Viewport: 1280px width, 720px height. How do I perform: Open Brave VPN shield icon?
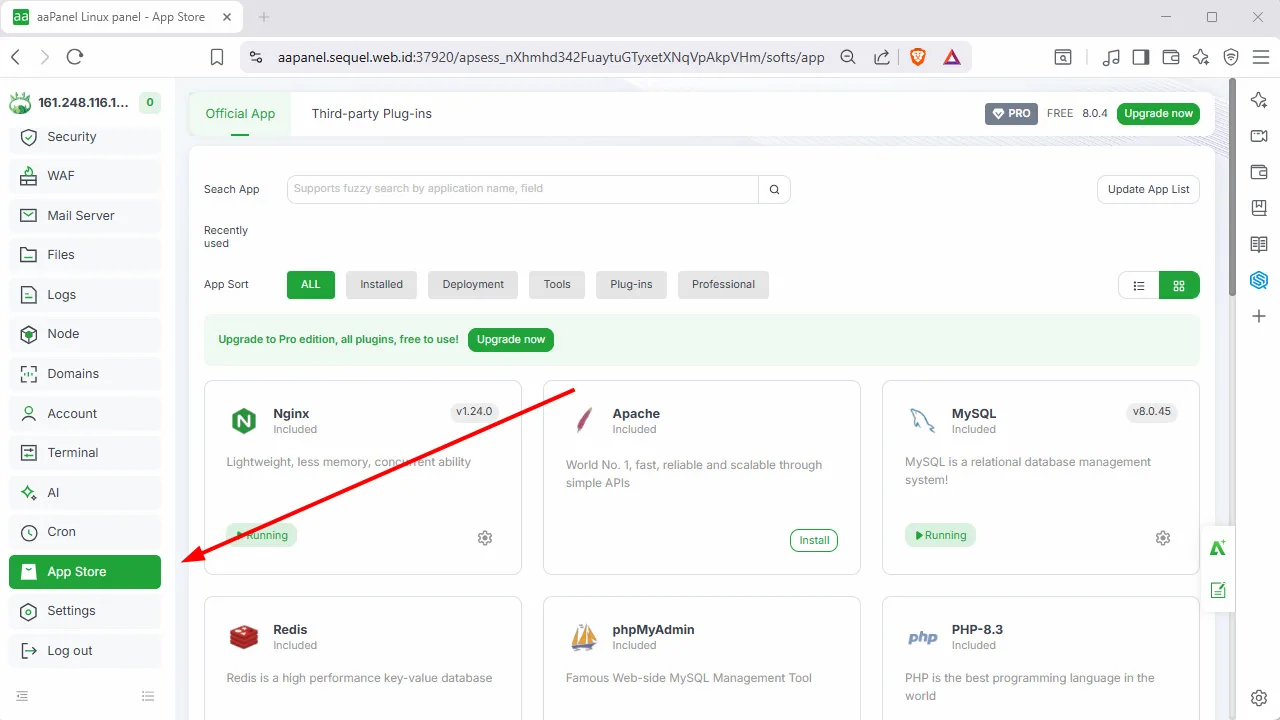1231,57
